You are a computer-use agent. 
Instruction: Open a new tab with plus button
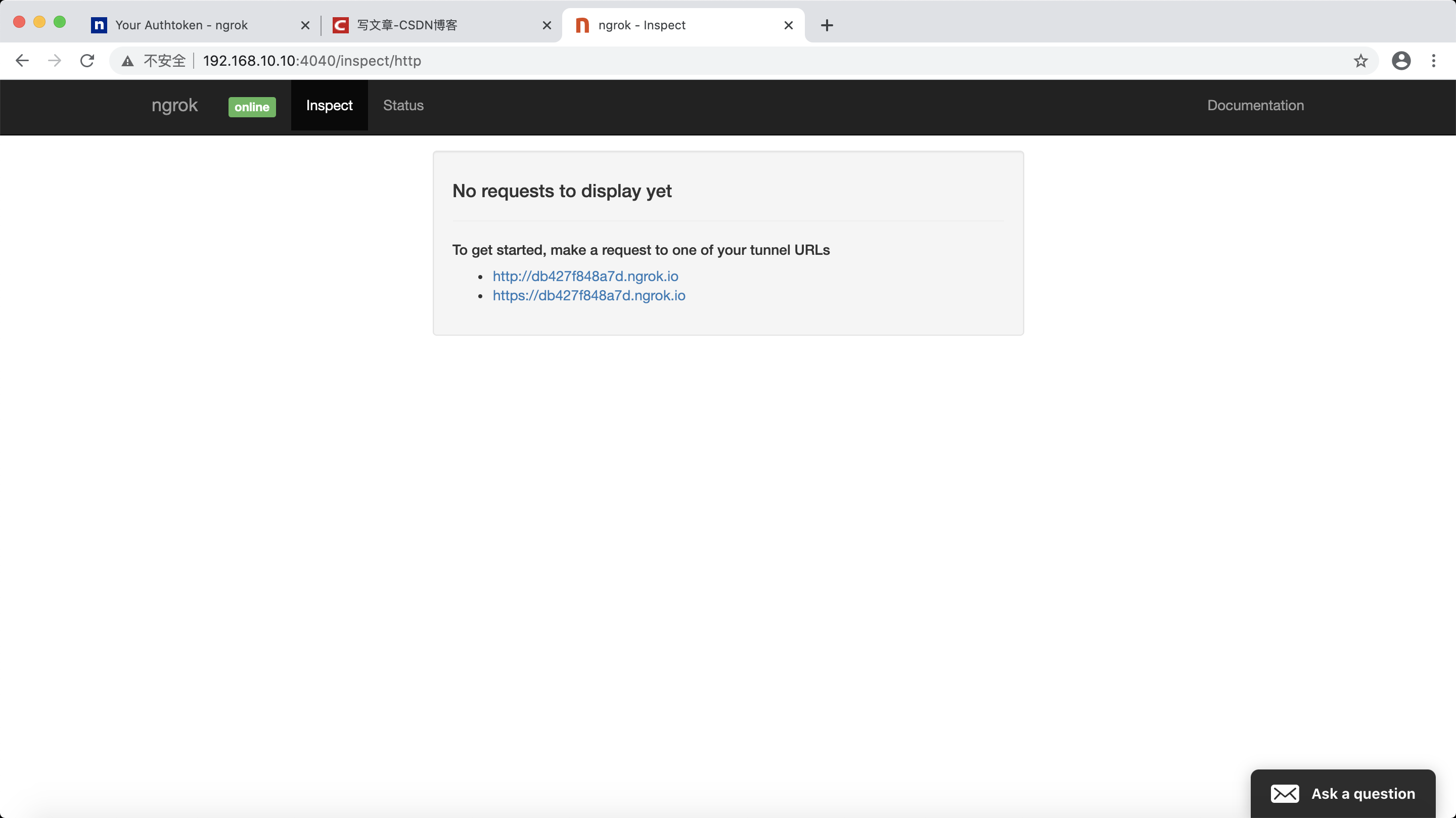pos(827,25)
